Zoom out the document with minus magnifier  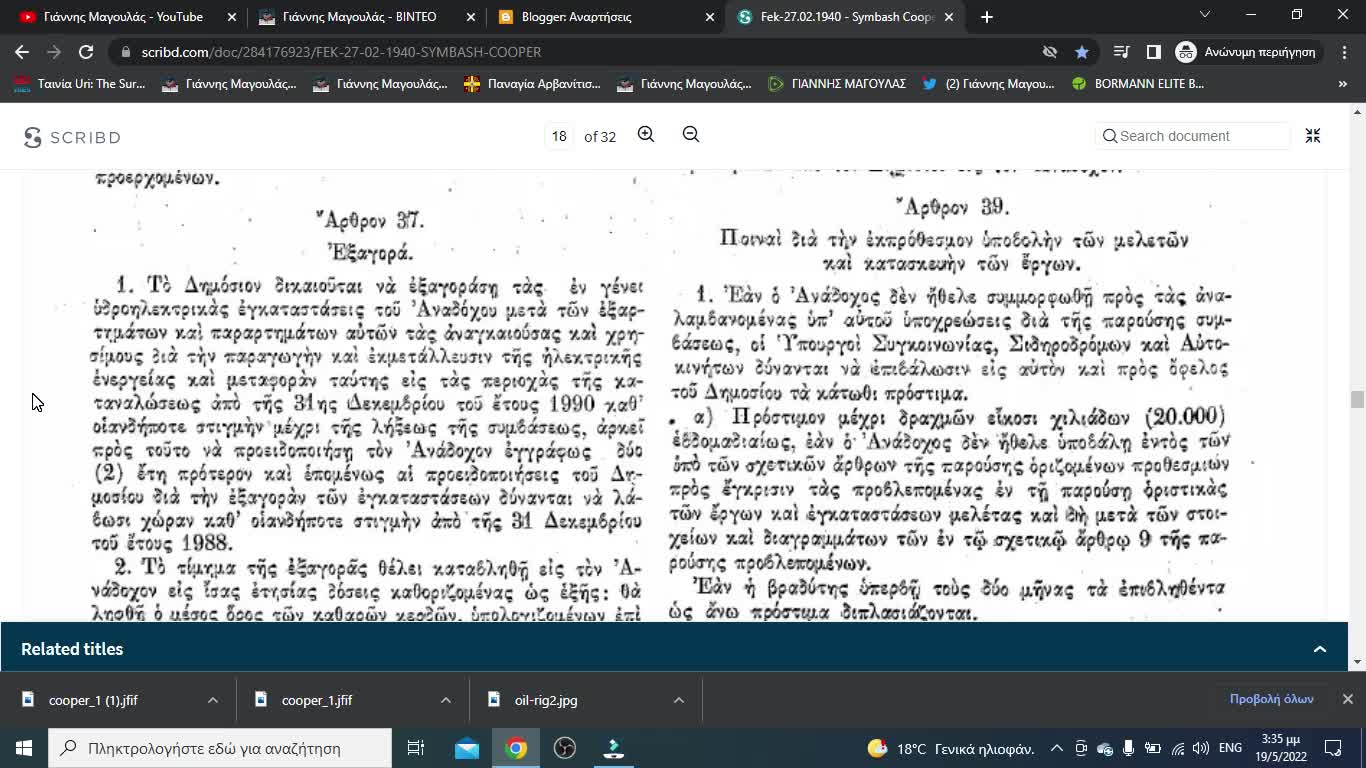[x=691, y=135]
